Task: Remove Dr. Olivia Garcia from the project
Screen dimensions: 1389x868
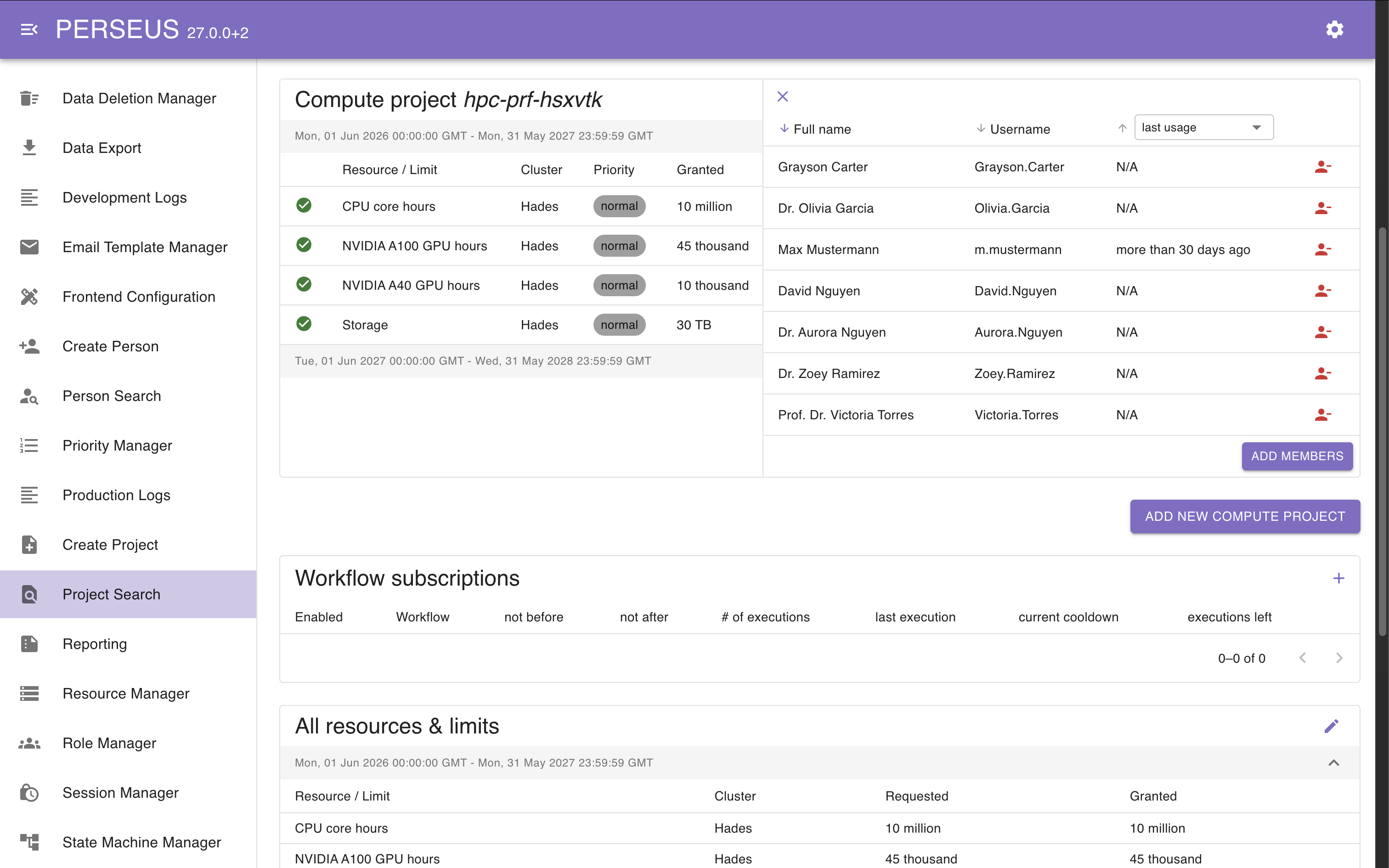Action: 1322,209
